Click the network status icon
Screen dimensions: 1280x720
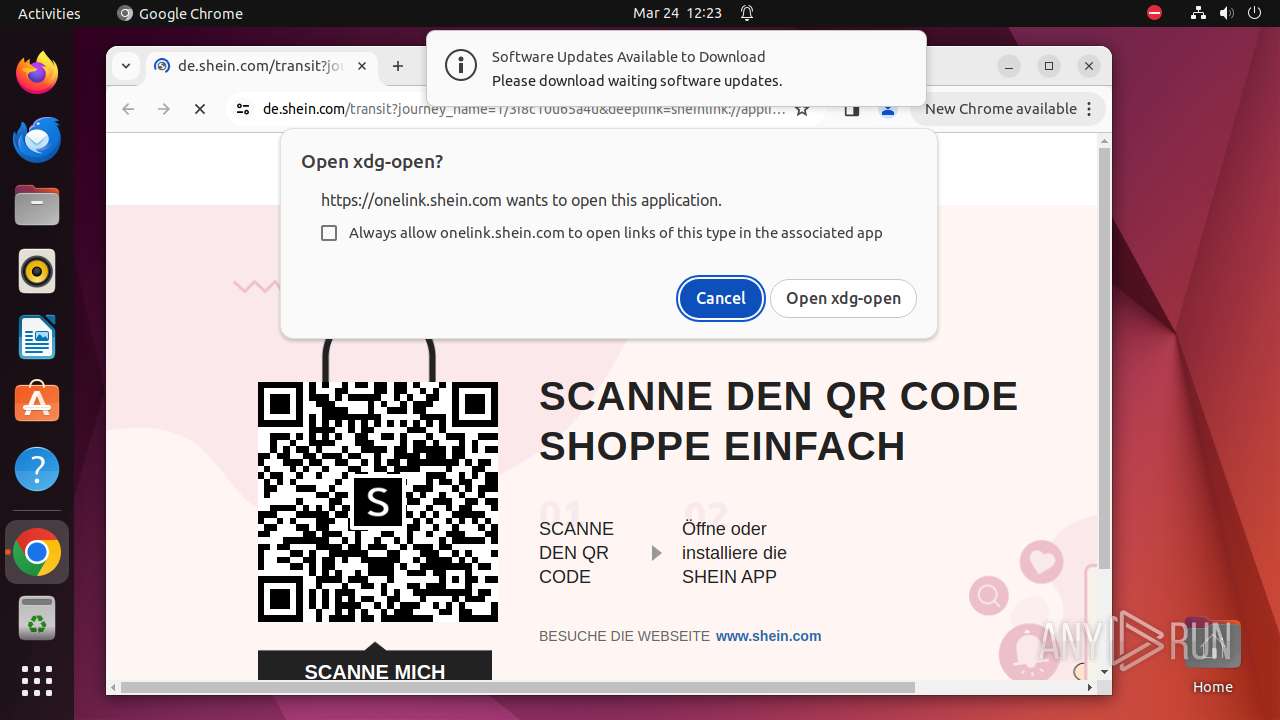pyautogui.click(x=1198, y=13)
